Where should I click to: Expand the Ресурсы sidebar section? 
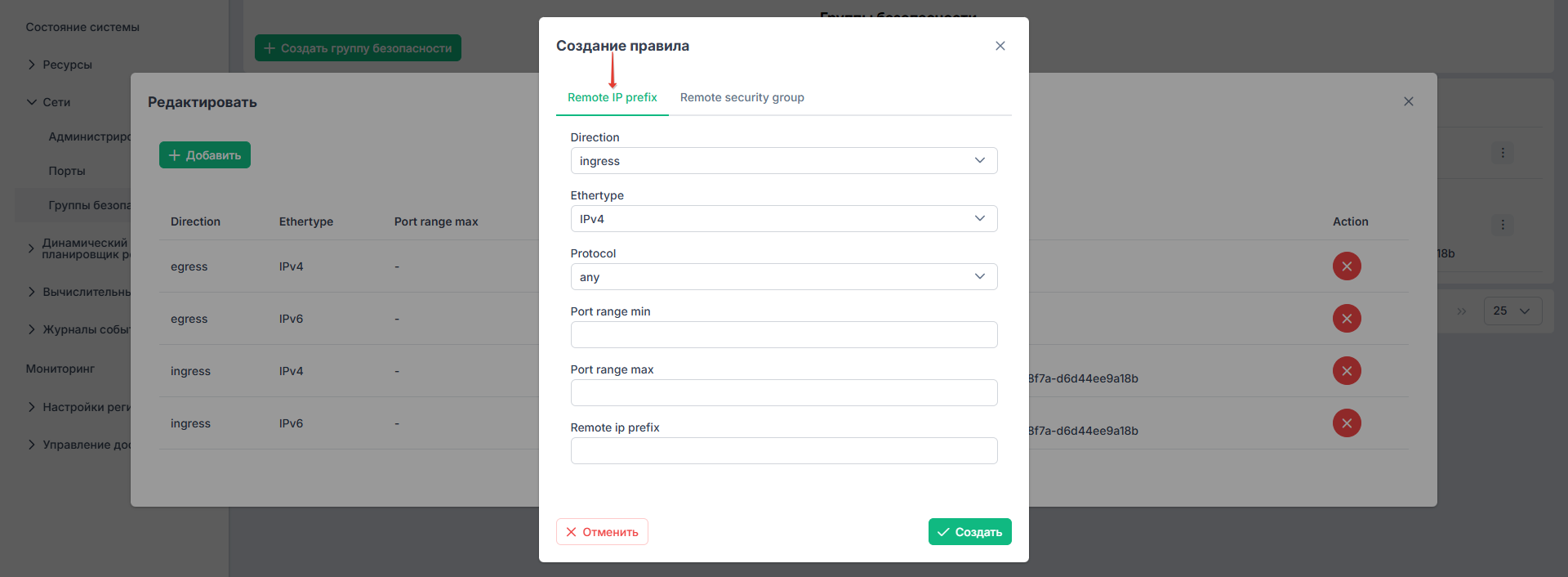pyautogui.click(x=67, y=65)
